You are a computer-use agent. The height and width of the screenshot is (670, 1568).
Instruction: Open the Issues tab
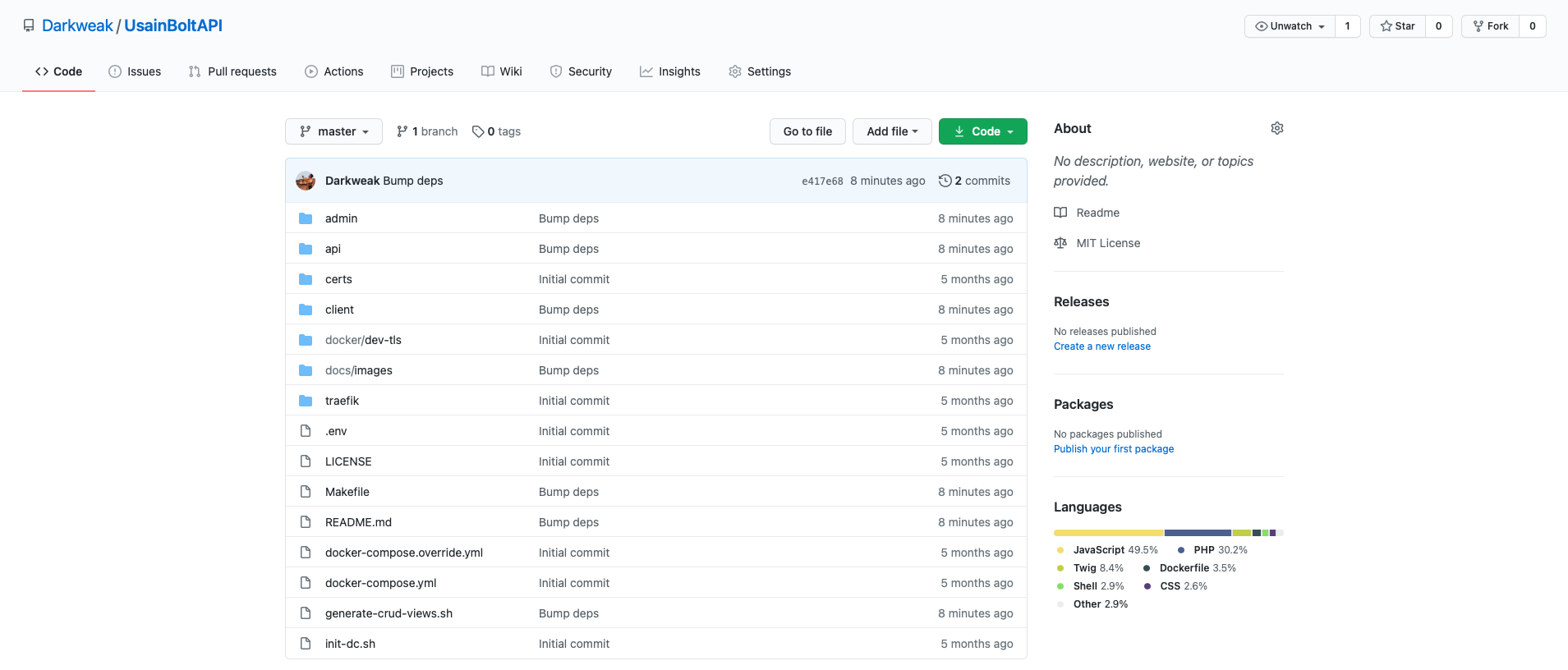pyautogui.click(x=135, y=71)
